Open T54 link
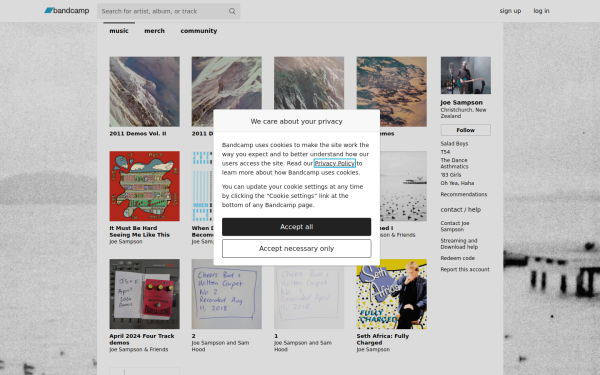 [445, 152]
